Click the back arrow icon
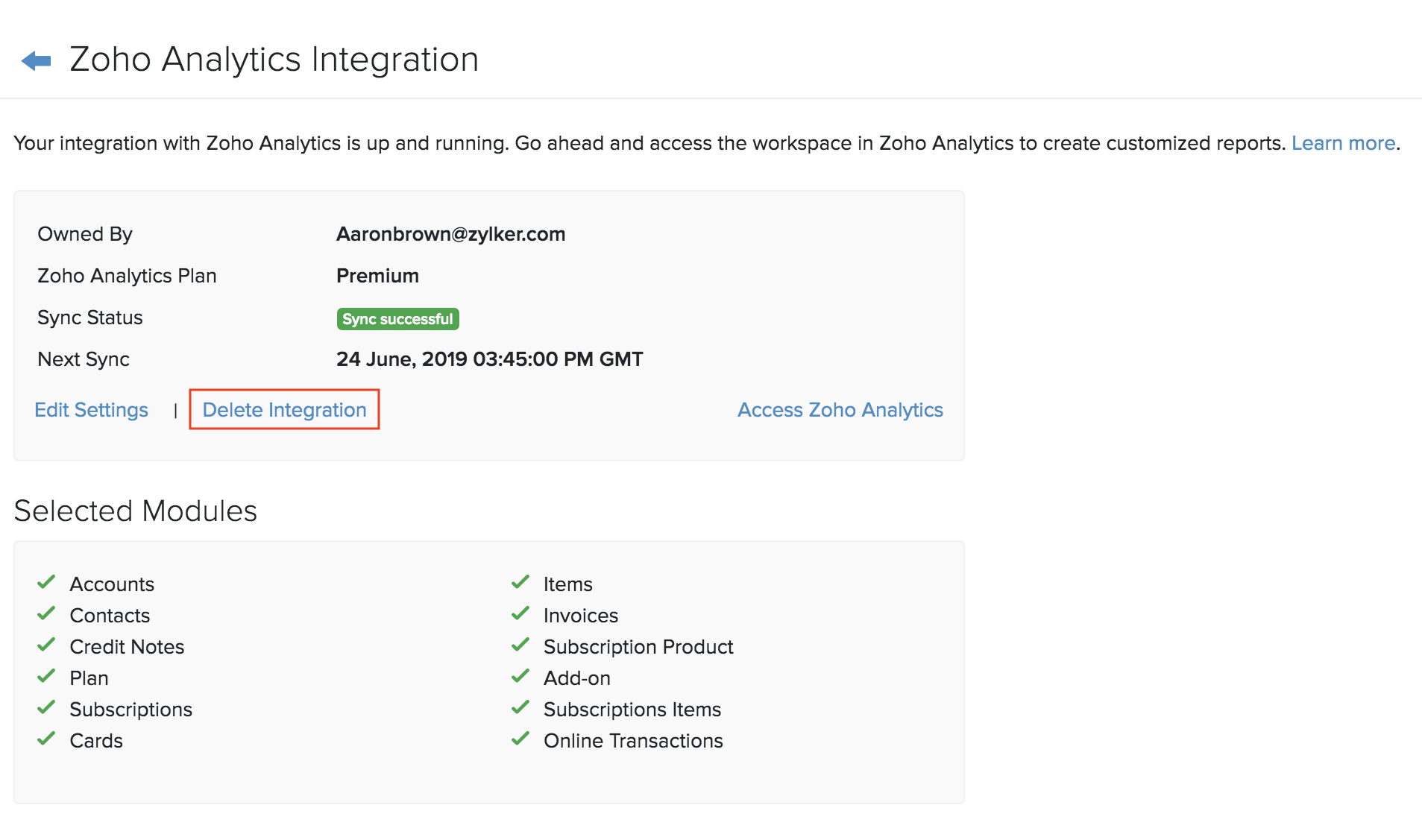Viewport: 1422px width, 840px height. tap(36, 60)
